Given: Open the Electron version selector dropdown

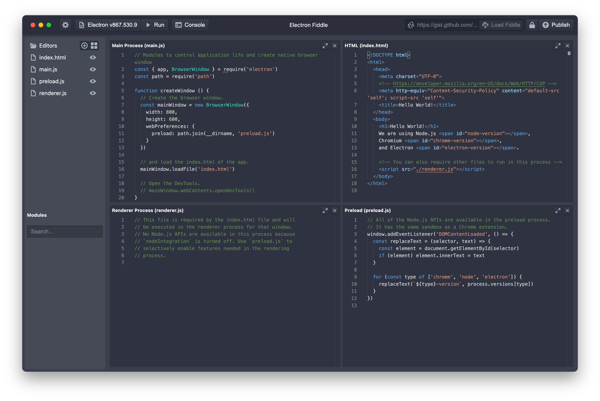Looking at the screenshot, I should [x=108, y=25].
